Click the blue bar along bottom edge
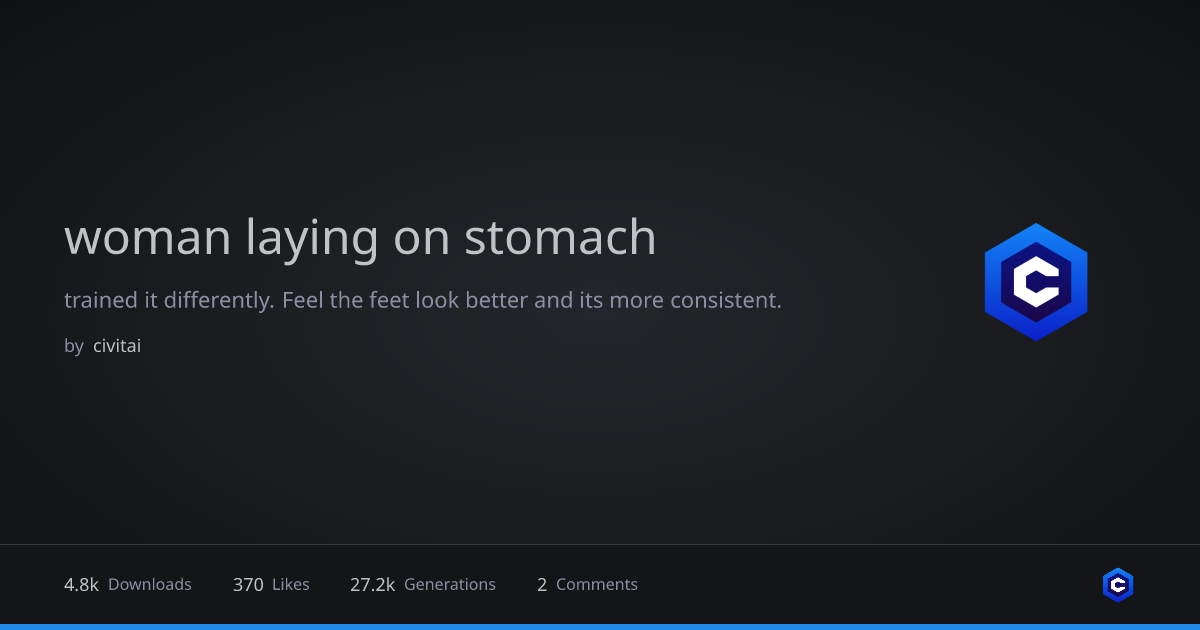This screenshot has height=630, width=1200. tap(600, 627)
